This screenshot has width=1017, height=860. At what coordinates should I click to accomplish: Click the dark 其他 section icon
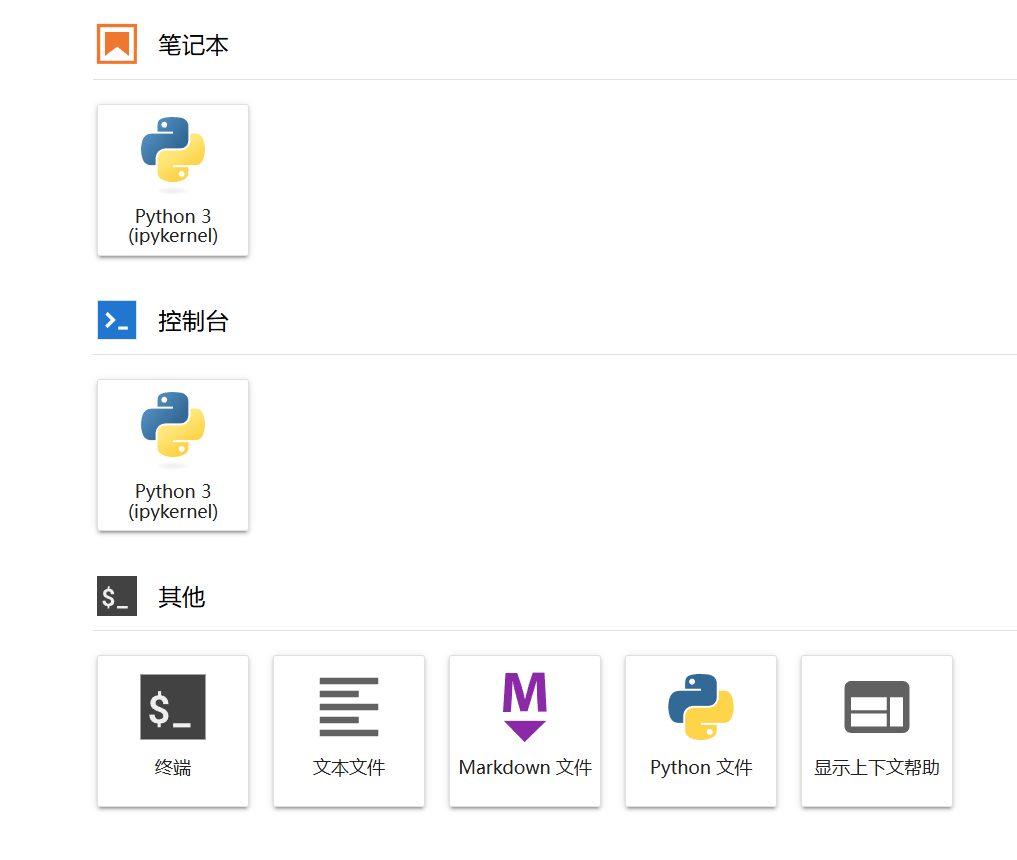click(x=117, y=595)
